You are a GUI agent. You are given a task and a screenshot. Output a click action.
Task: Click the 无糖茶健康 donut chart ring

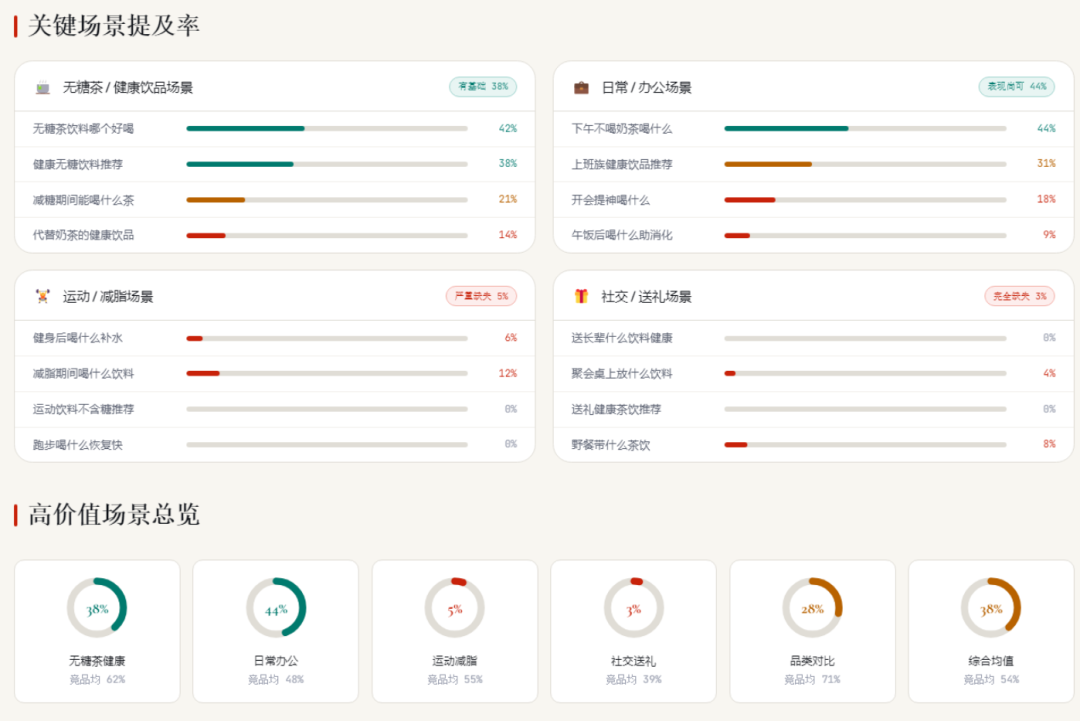pyautogui.click(x=97, y=608)
